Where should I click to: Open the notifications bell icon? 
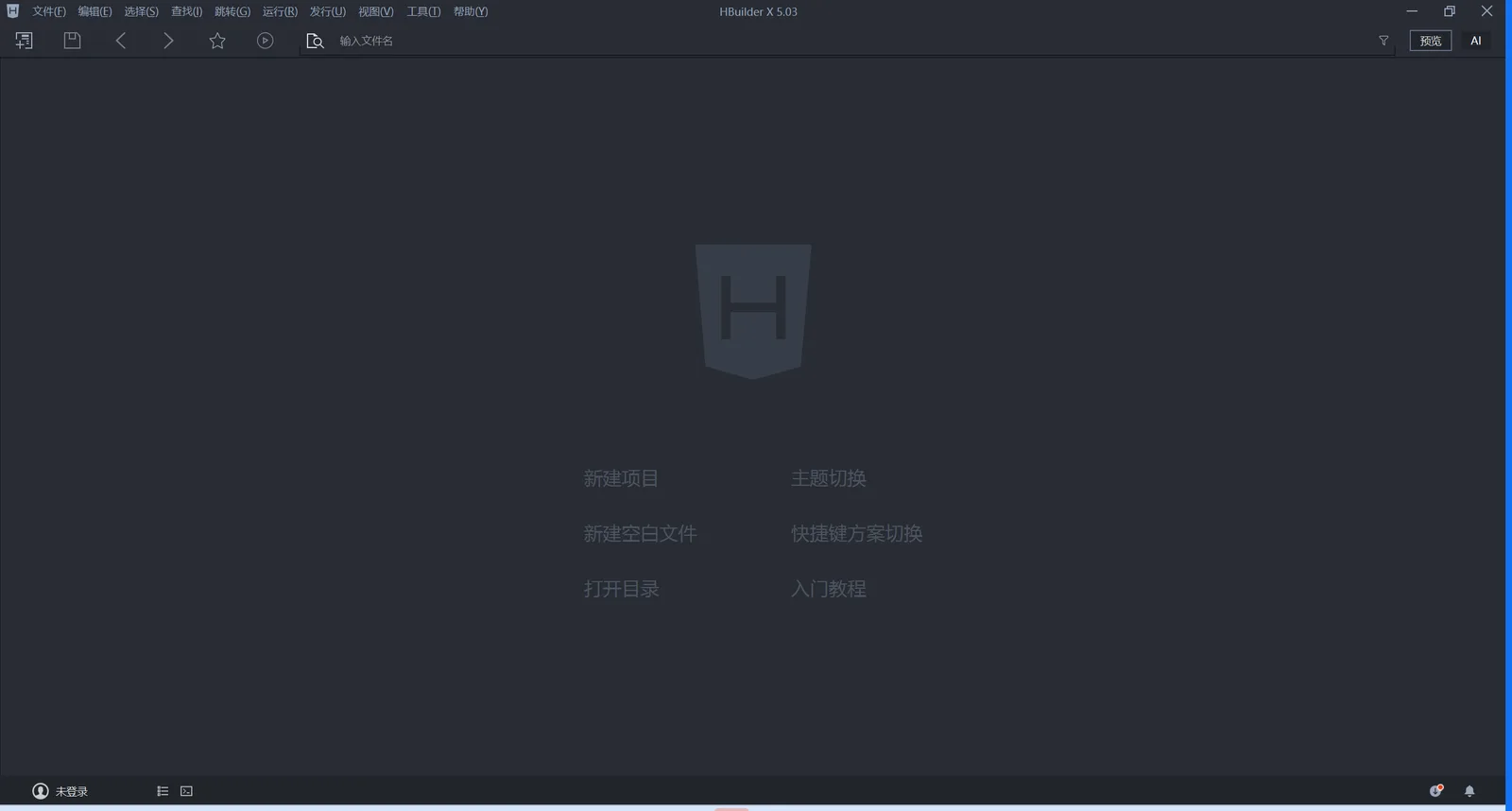pyautogui.click(x=1469, y=791)
